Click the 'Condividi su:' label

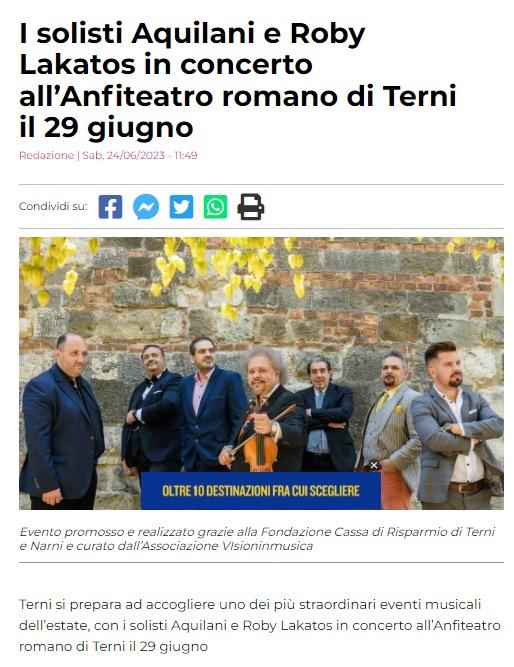(53, 206)
